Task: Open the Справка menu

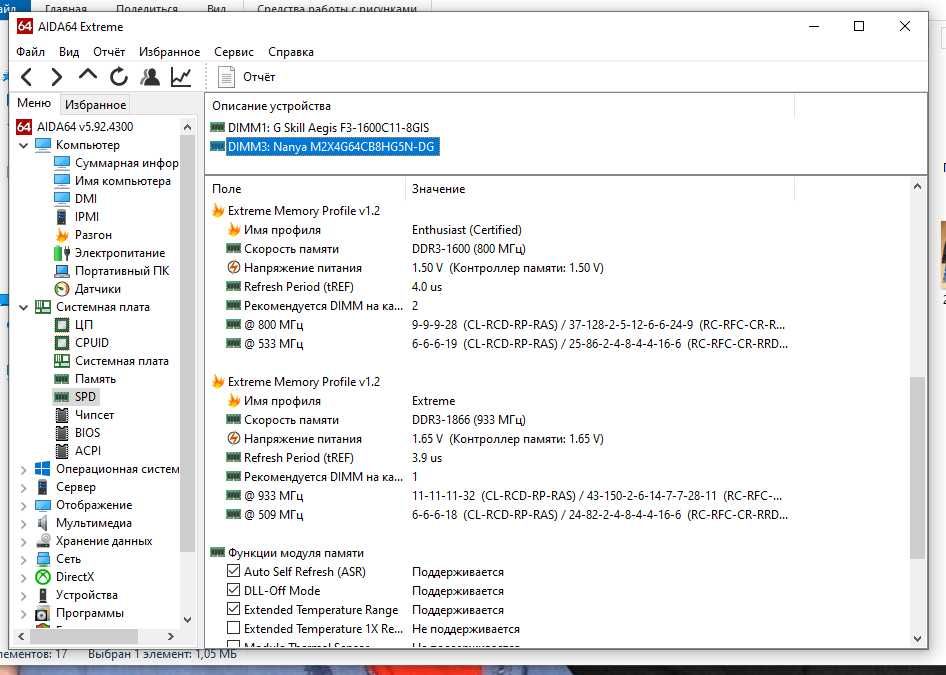Action: pyautogui.click(x=291, y=52)
